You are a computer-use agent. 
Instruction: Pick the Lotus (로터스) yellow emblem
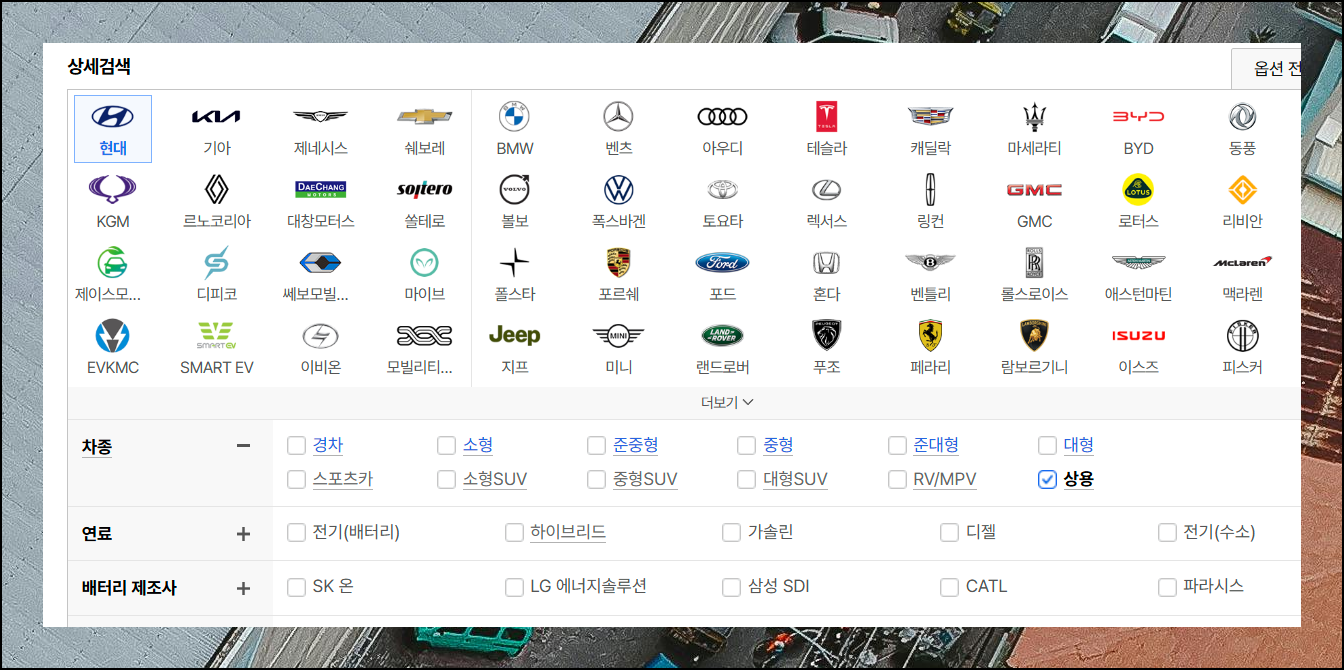(1138, 190)
